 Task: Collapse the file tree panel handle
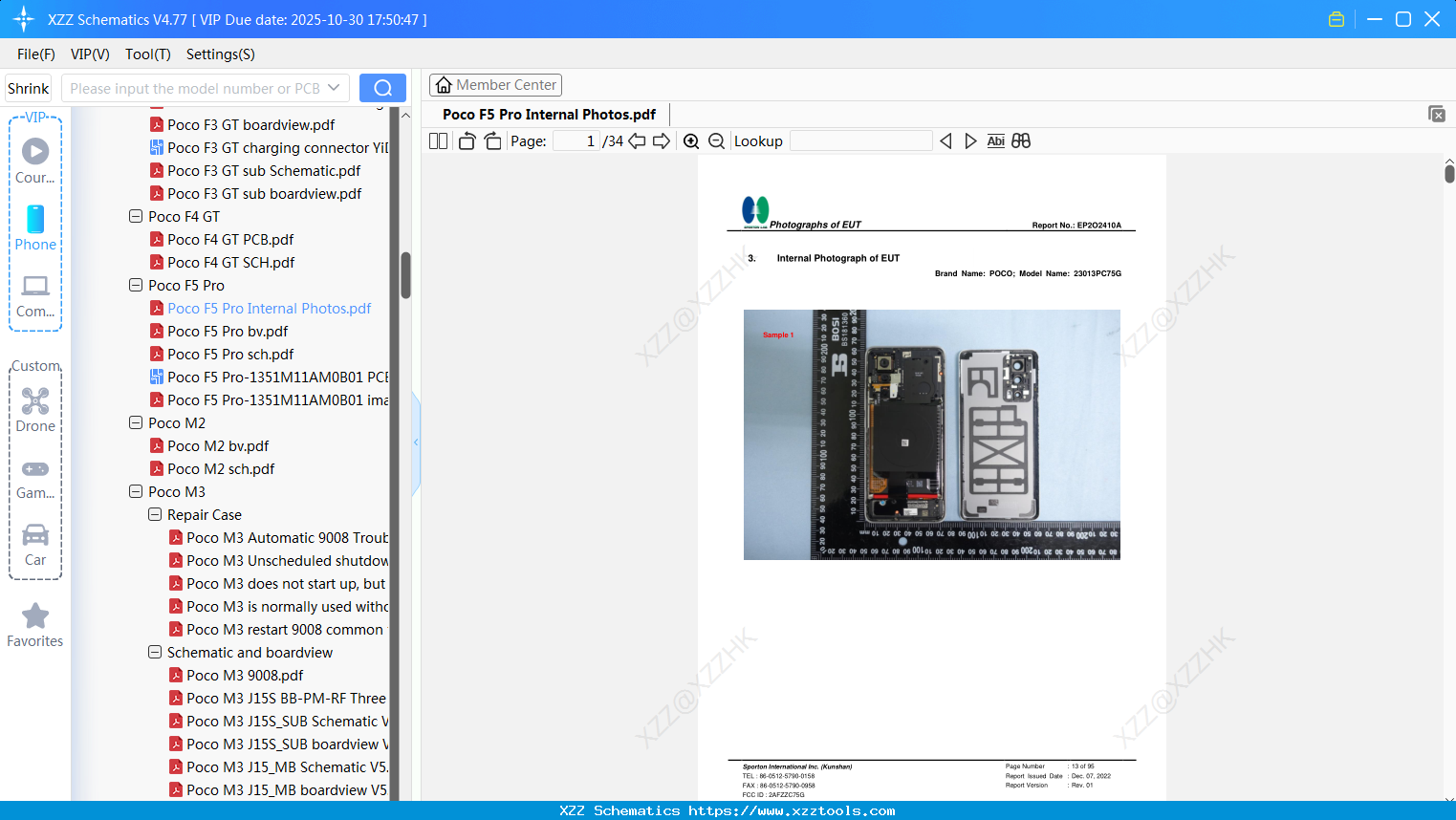416,442
